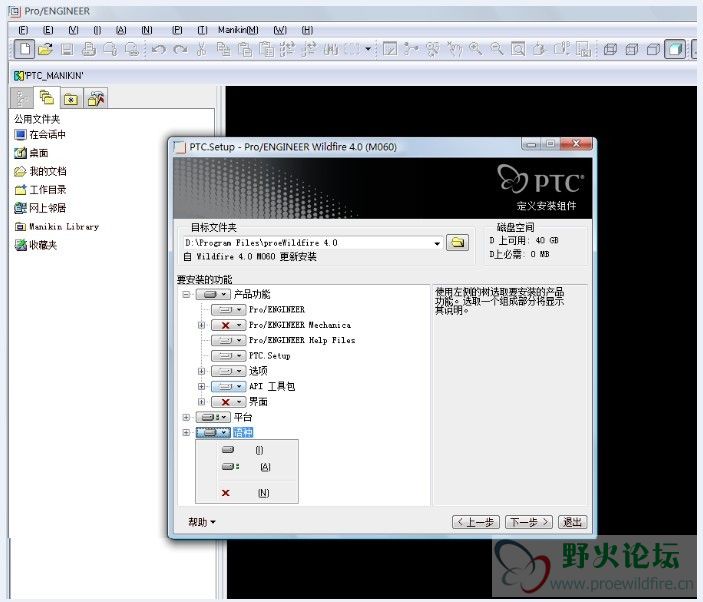Browse for destination folder button

(x=457, y=243)
